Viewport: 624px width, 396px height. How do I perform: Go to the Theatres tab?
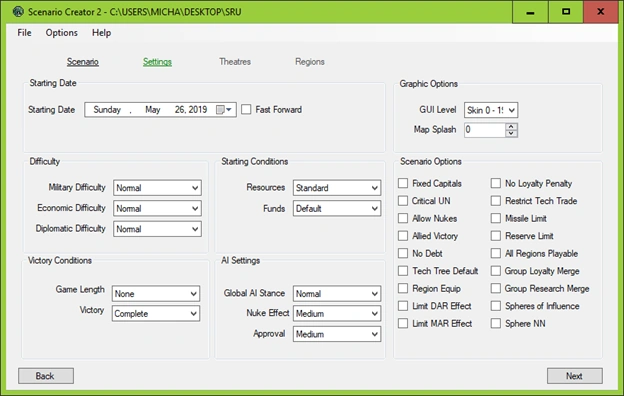(x=235, y=62)
